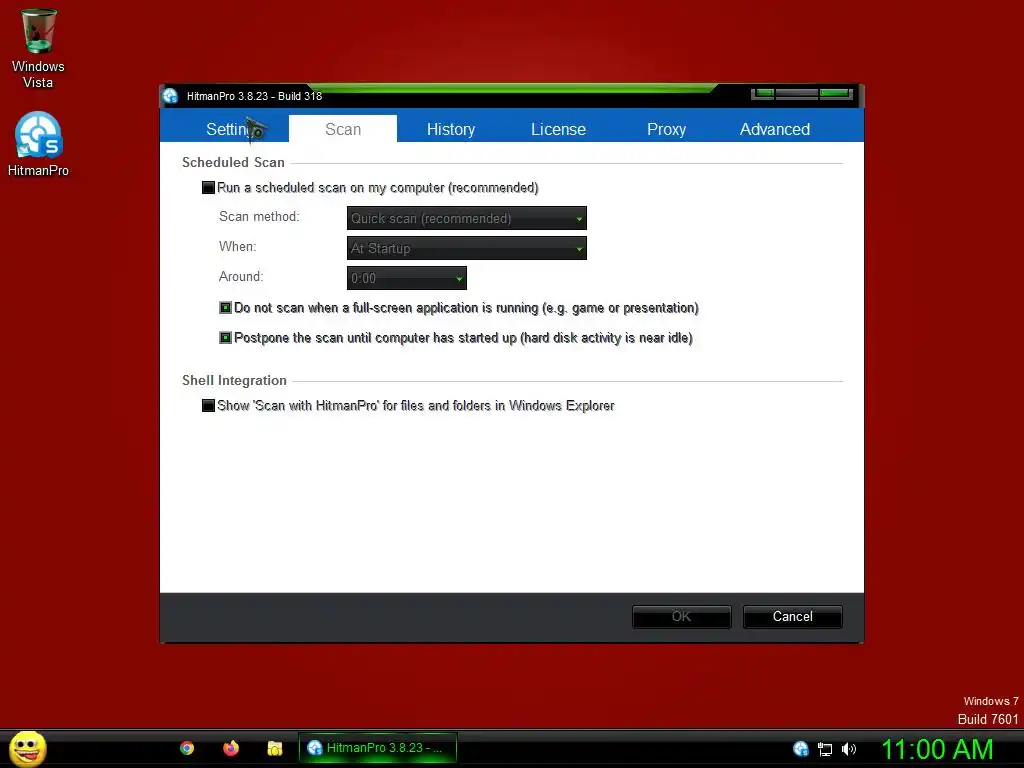Viewport: 1024px width, 768px height.
Task: Open the Windows Vista recycle bin desktop icon
Action: click(38, 48)
